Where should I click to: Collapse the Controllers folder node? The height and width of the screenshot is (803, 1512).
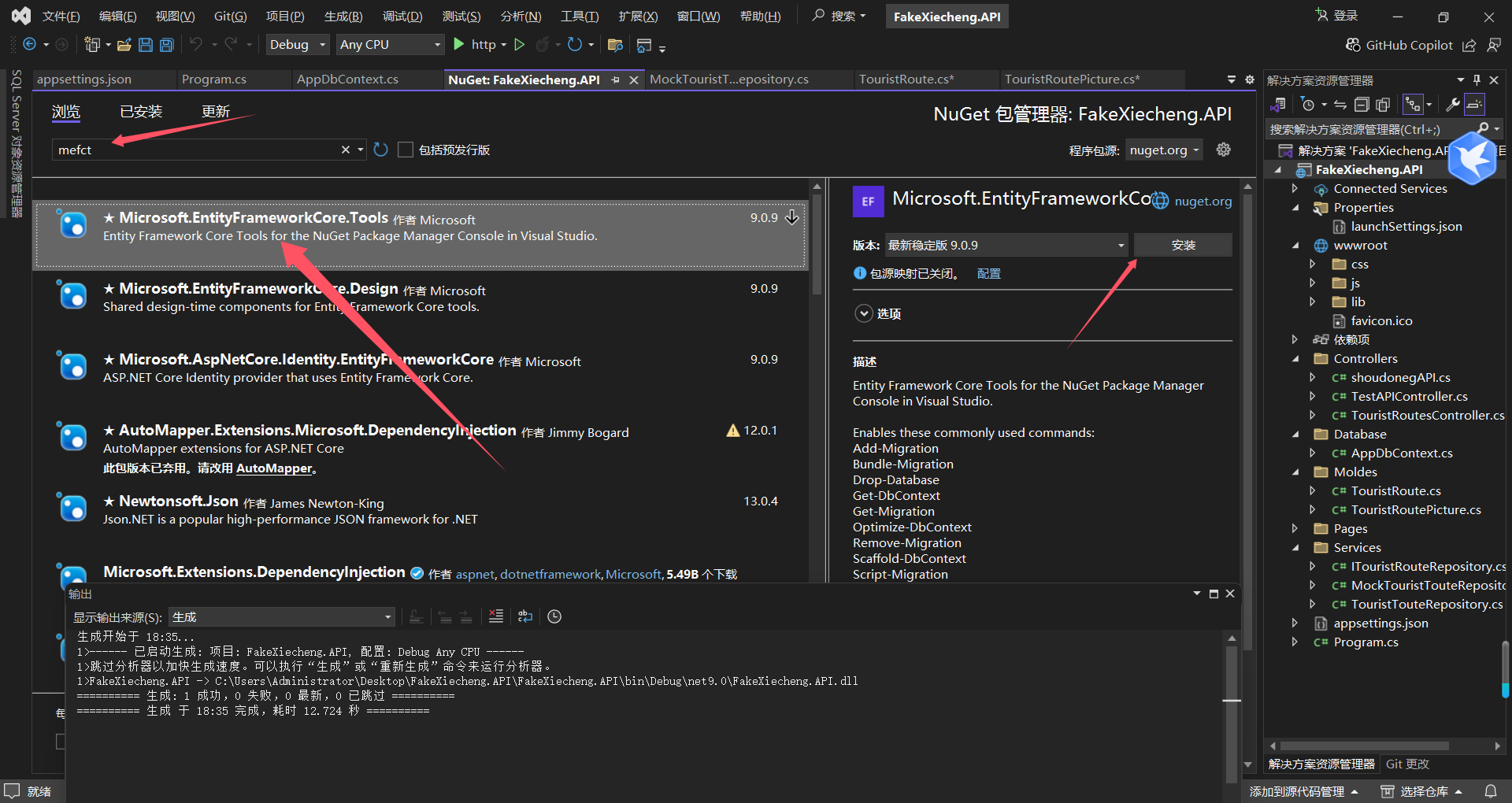pyautogui.click(x=1295, y=359)
